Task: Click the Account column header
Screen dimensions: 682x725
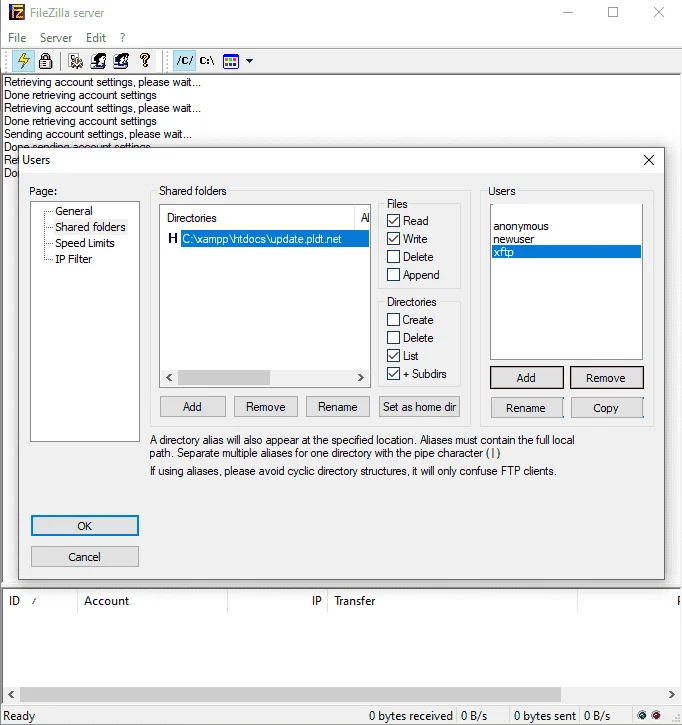Action: pyautogui.click(x=152, y=601)
